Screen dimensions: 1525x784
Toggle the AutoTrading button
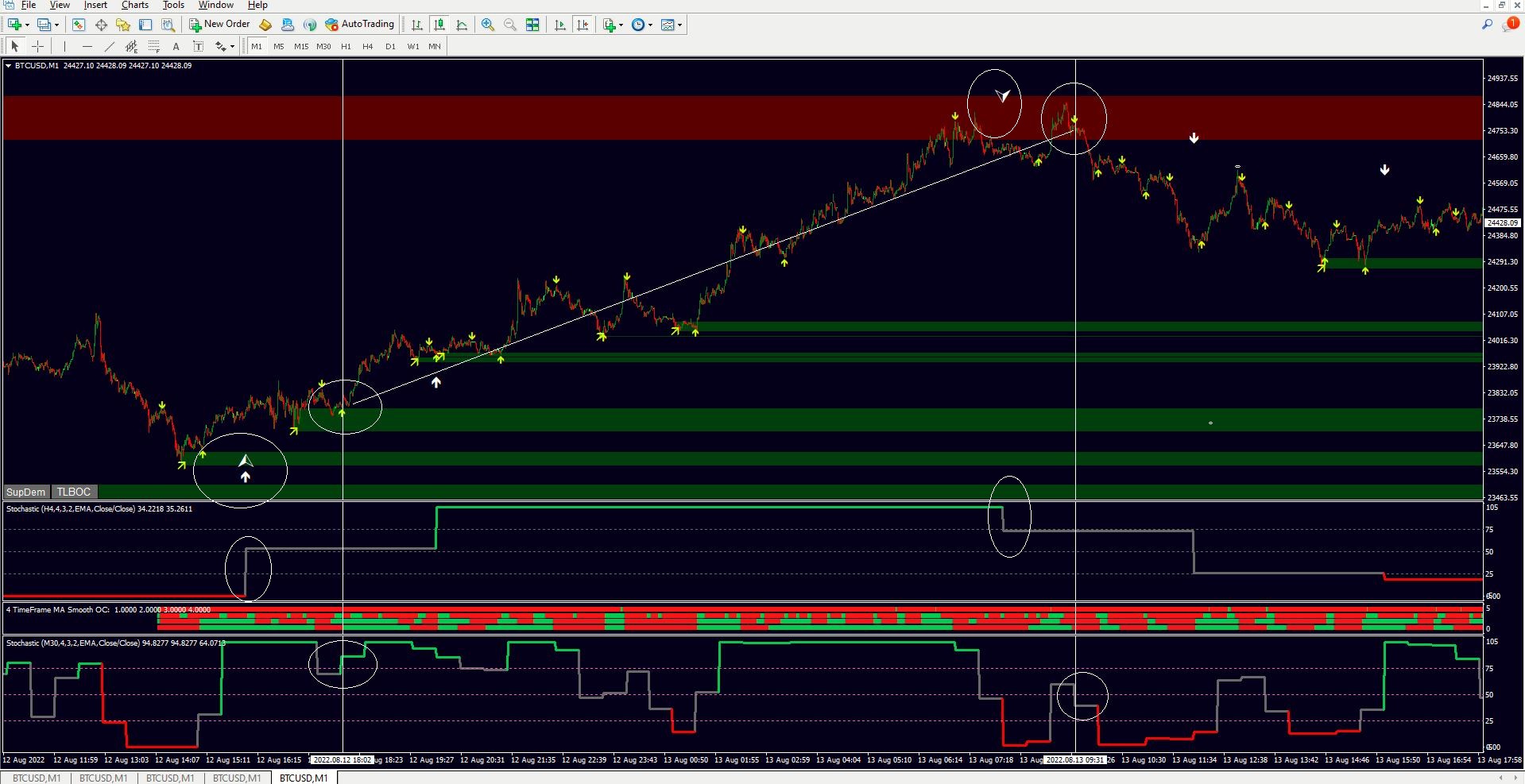360,25
